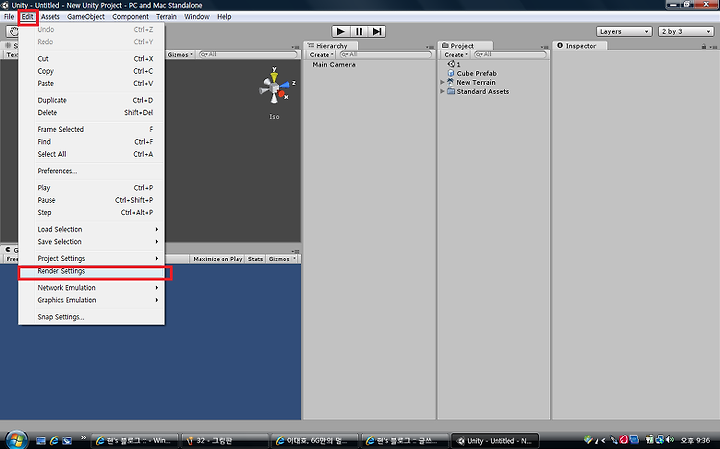This screenshot has height=449, width=720.
Task: Expand the Standard Assets tree arrow
Action: click(x=442, y=91)
